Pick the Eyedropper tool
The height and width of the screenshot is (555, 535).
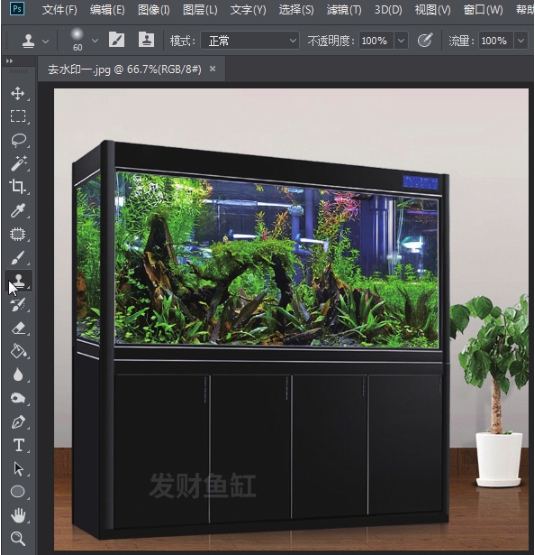[18, 210]
